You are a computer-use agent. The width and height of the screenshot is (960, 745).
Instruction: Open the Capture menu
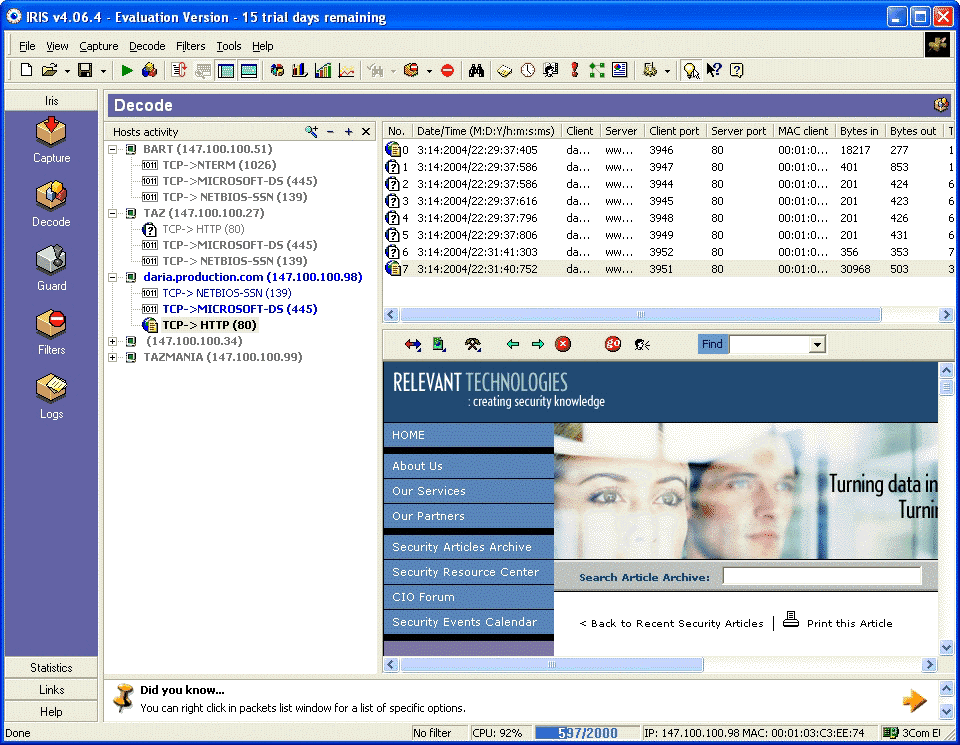pos(99,46)
